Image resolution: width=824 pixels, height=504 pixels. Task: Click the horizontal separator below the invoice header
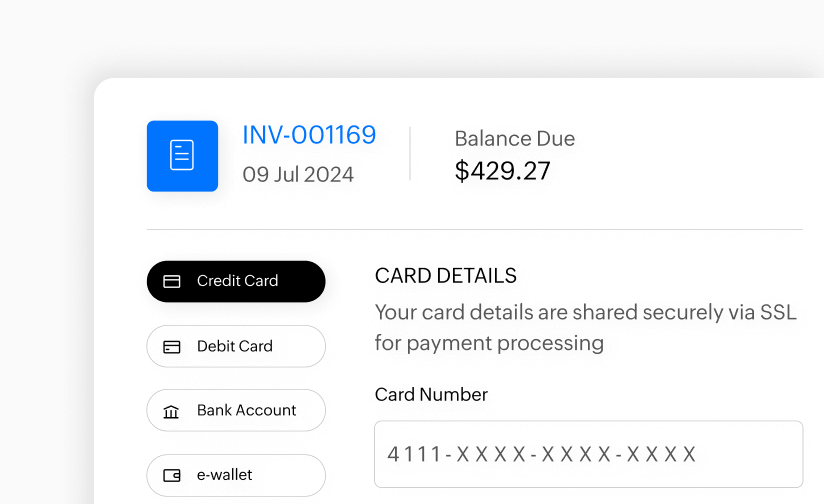474,230
